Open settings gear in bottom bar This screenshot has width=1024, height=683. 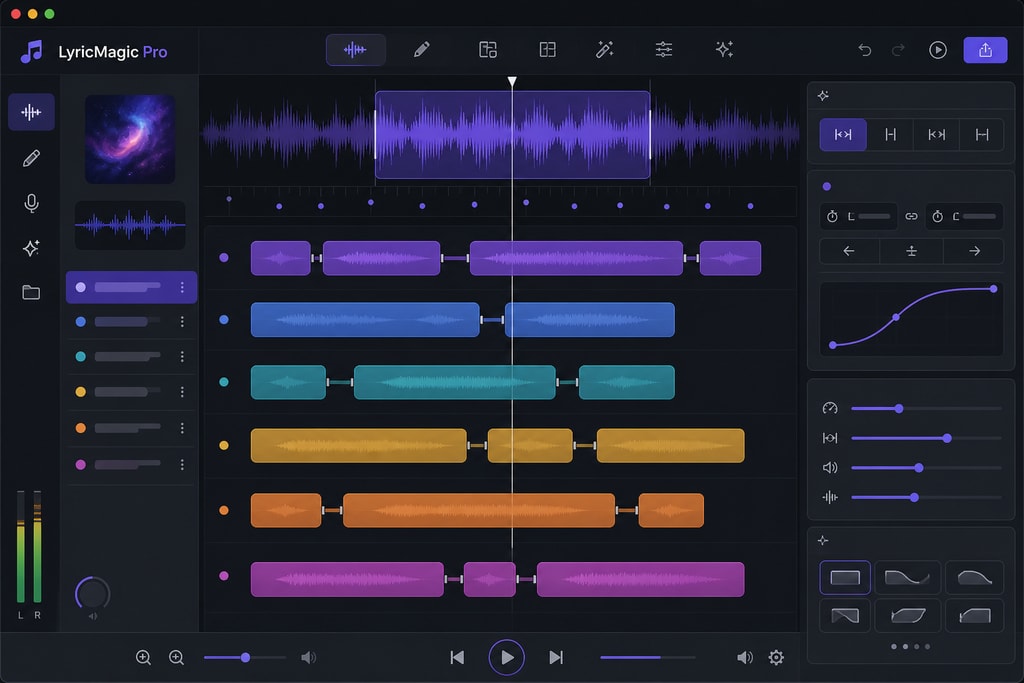coord(776,658)
